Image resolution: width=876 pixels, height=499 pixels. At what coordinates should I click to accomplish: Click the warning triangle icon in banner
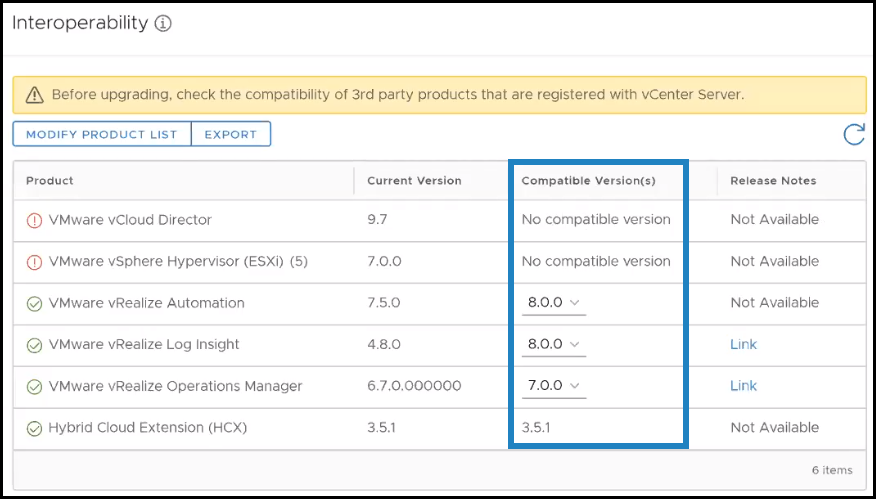[34, 95]
